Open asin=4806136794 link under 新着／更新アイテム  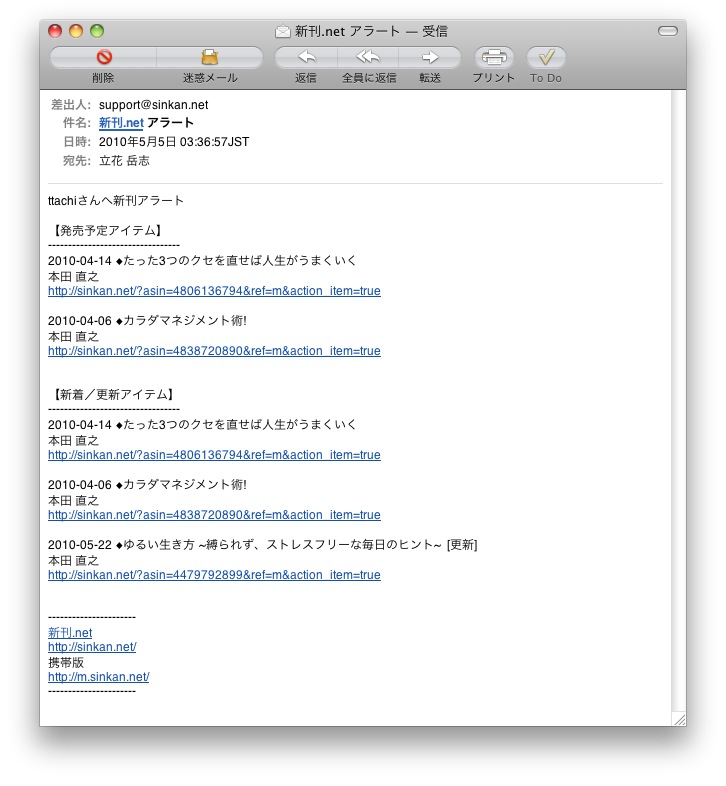[x=214, y=455]
